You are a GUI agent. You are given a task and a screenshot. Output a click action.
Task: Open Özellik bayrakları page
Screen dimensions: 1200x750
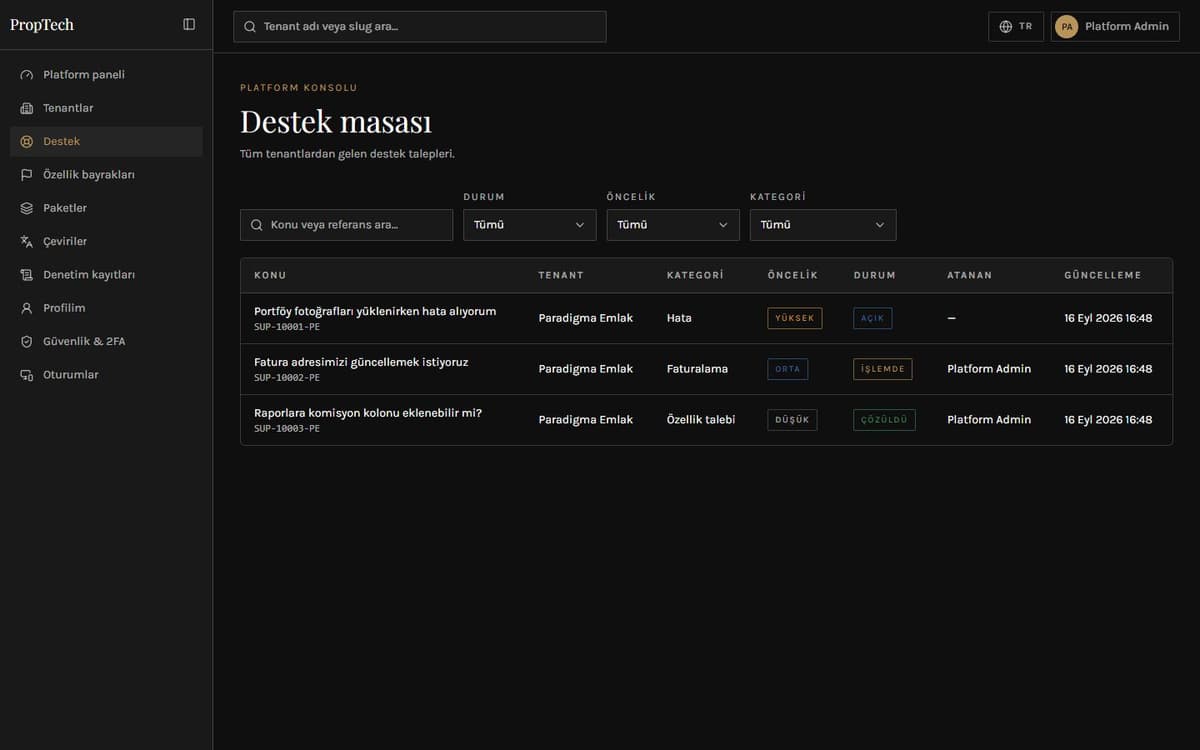(x=106, y=175)
